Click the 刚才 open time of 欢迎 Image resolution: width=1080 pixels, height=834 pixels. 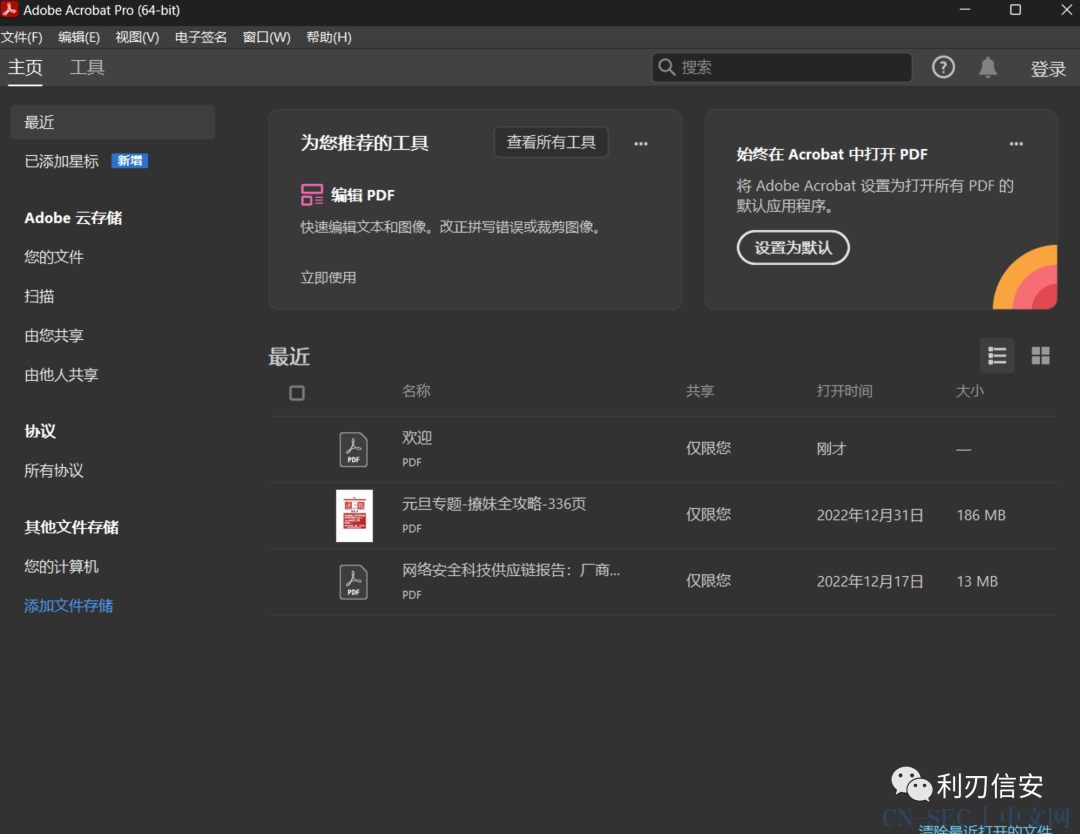coord(831,449)
